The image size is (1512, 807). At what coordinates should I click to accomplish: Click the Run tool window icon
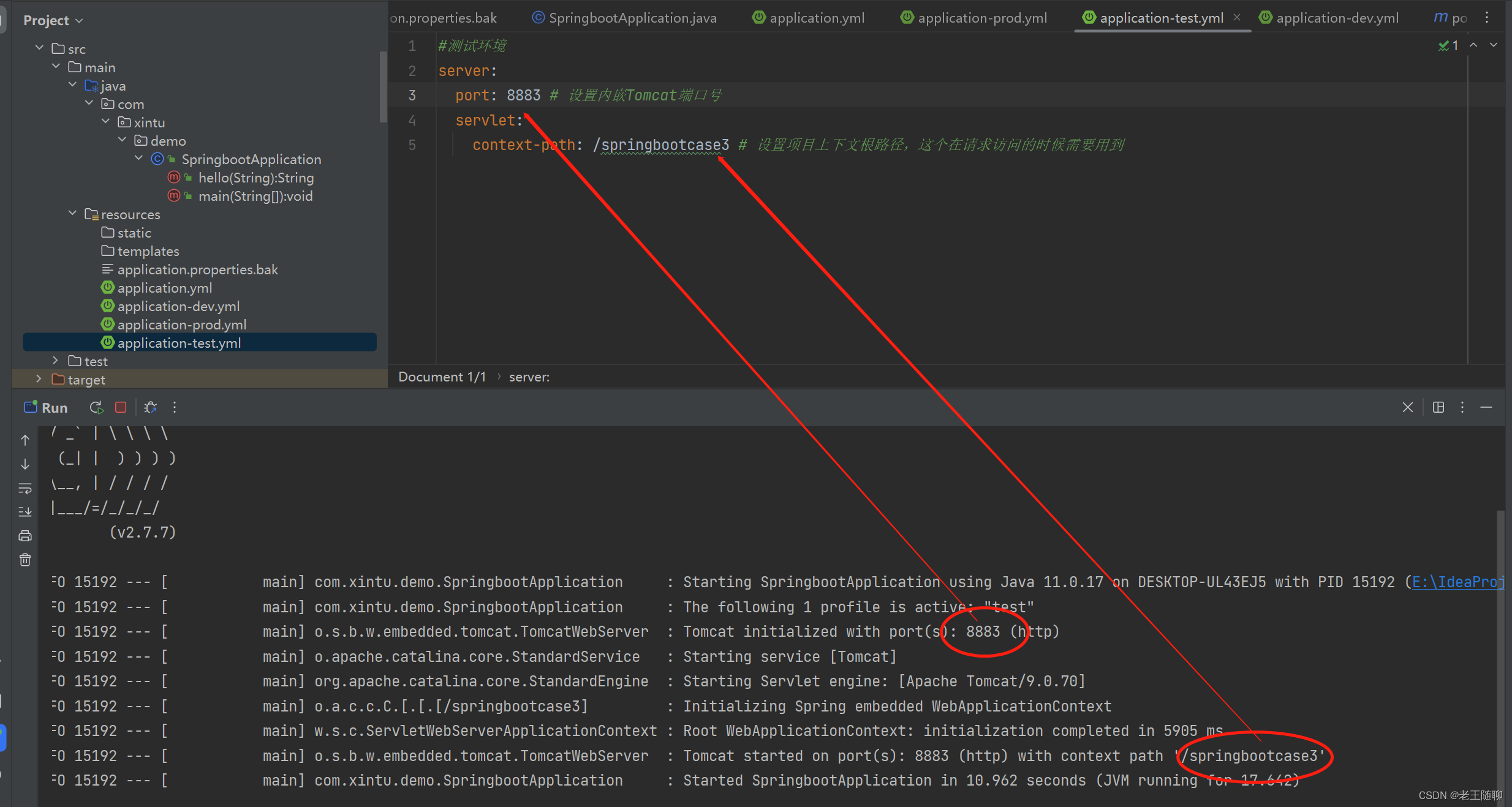point(31,407)
